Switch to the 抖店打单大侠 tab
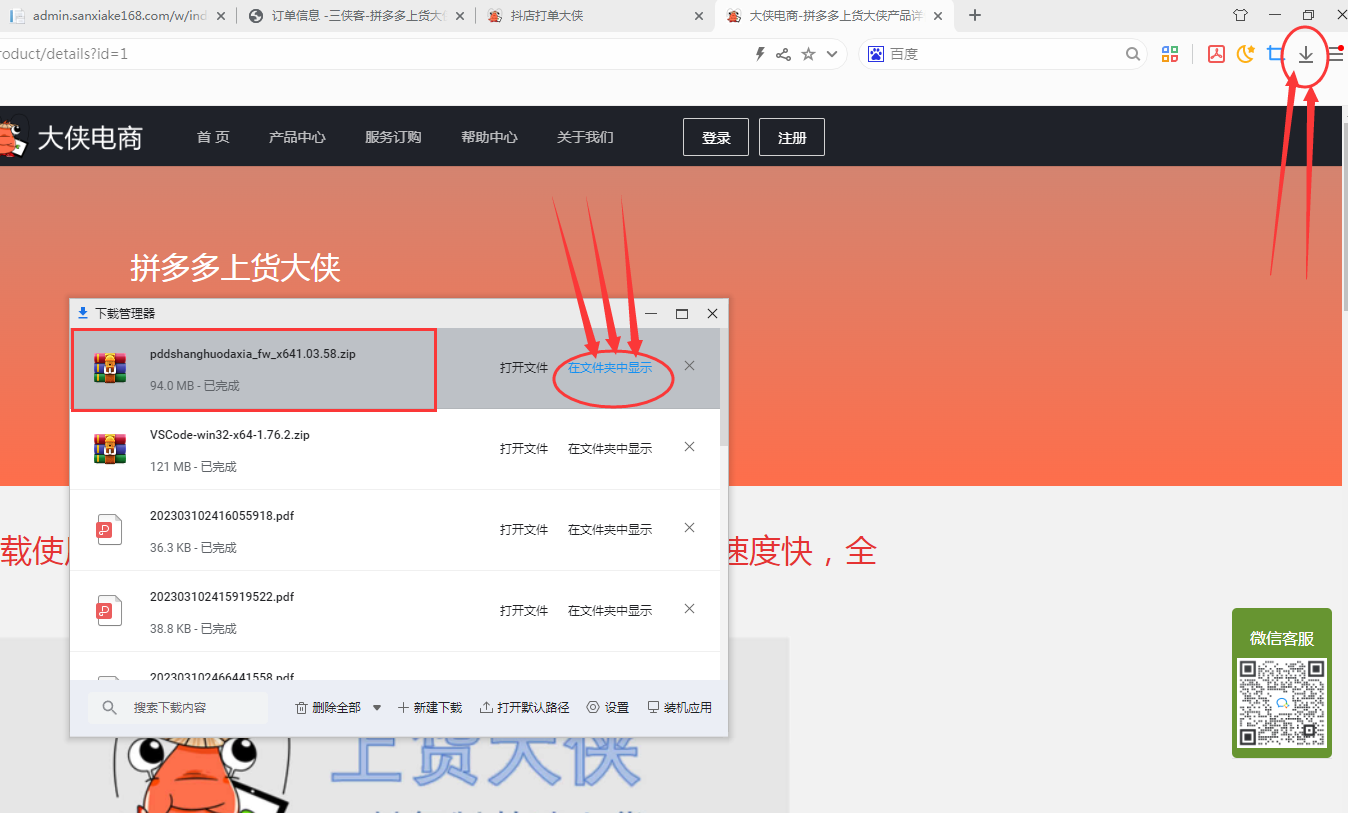Viewport: 1348px width, 813px height. (595, 16)
